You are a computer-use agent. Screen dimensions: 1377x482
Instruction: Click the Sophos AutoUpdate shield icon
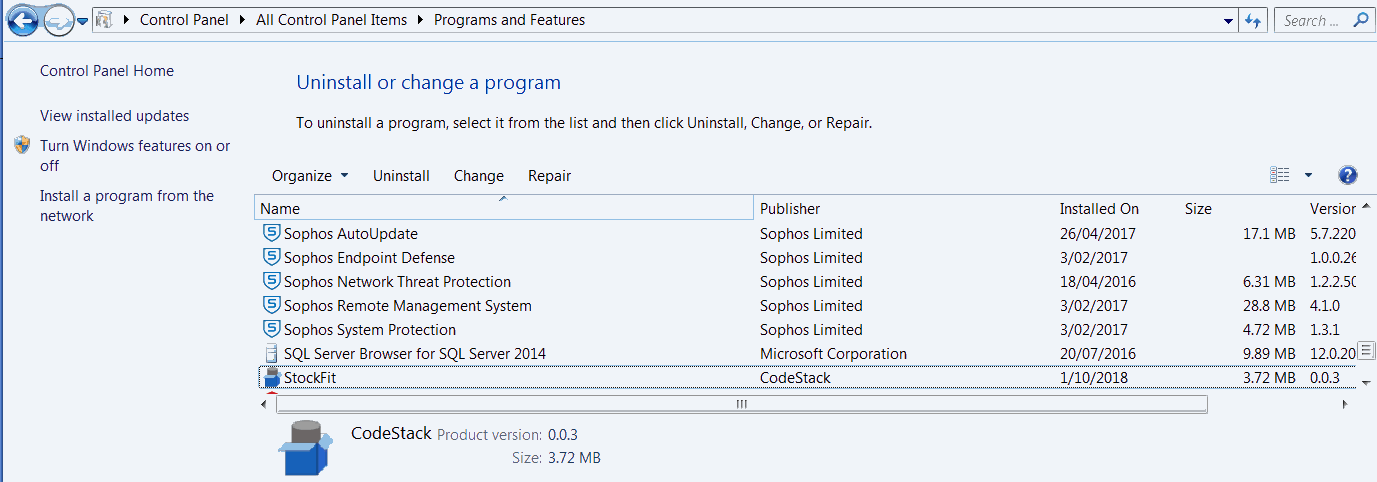pyautogui.click(x=271, y=233)
